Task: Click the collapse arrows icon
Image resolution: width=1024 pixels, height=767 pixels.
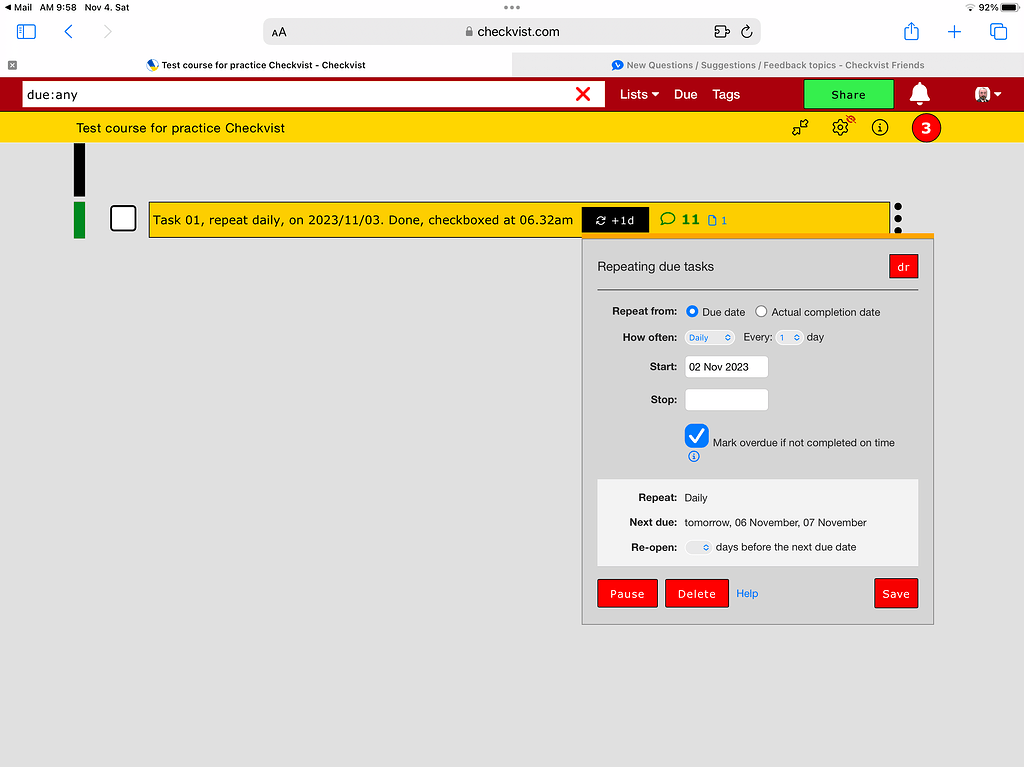Action: (800, 128)
